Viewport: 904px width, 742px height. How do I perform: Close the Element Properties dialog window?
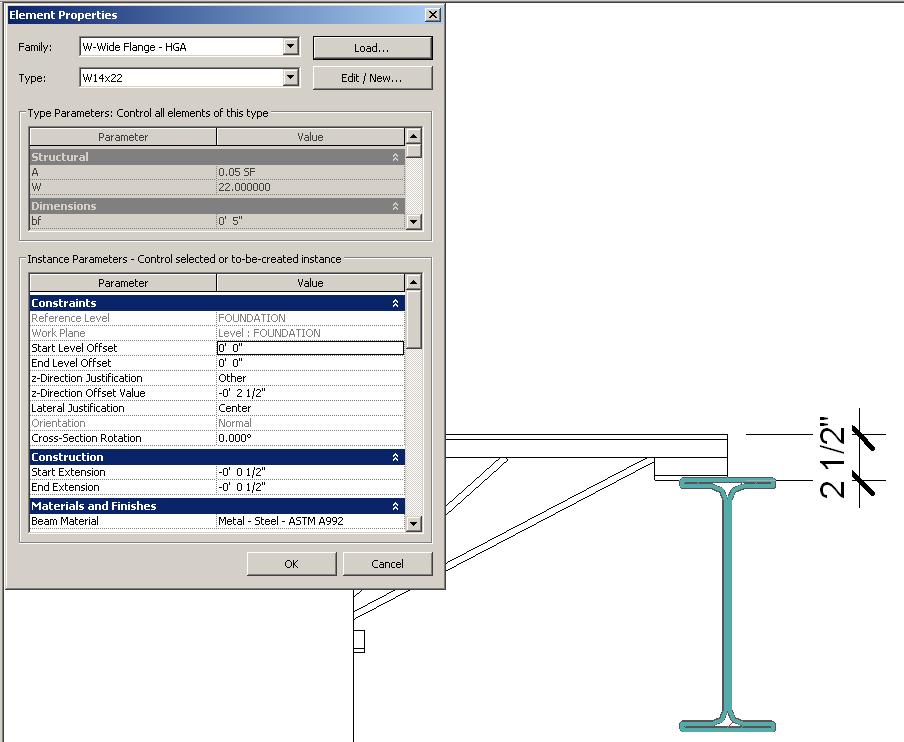(432, 15)
